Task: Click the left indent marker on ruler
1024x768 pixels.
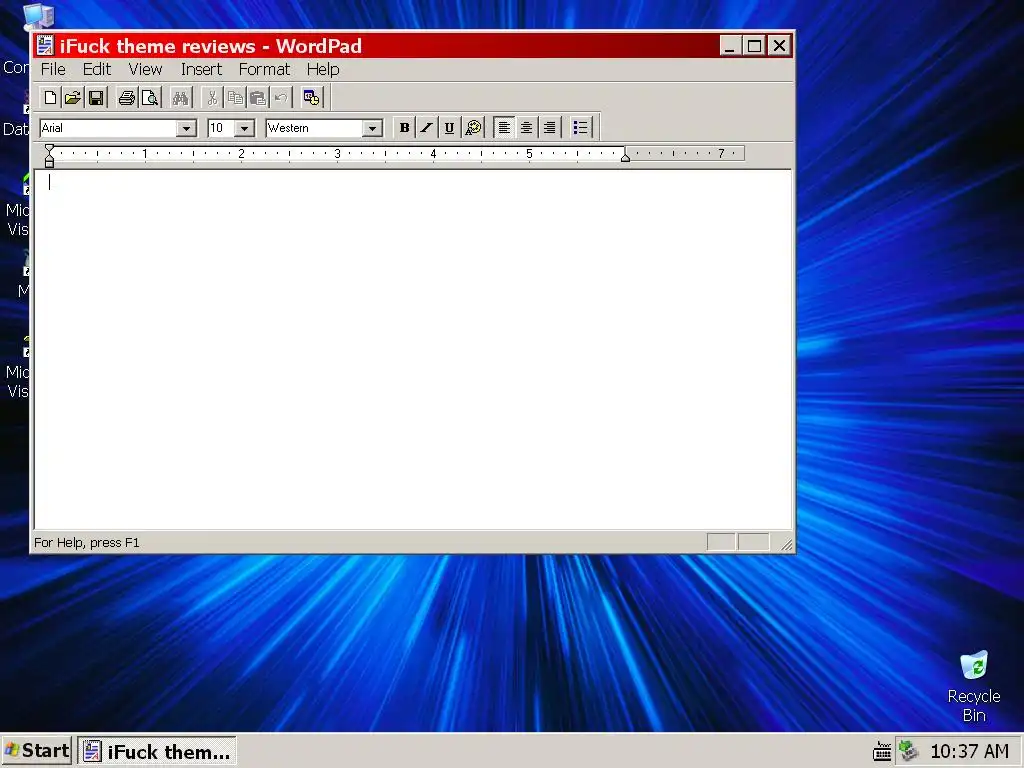Action: pos(49,155)
